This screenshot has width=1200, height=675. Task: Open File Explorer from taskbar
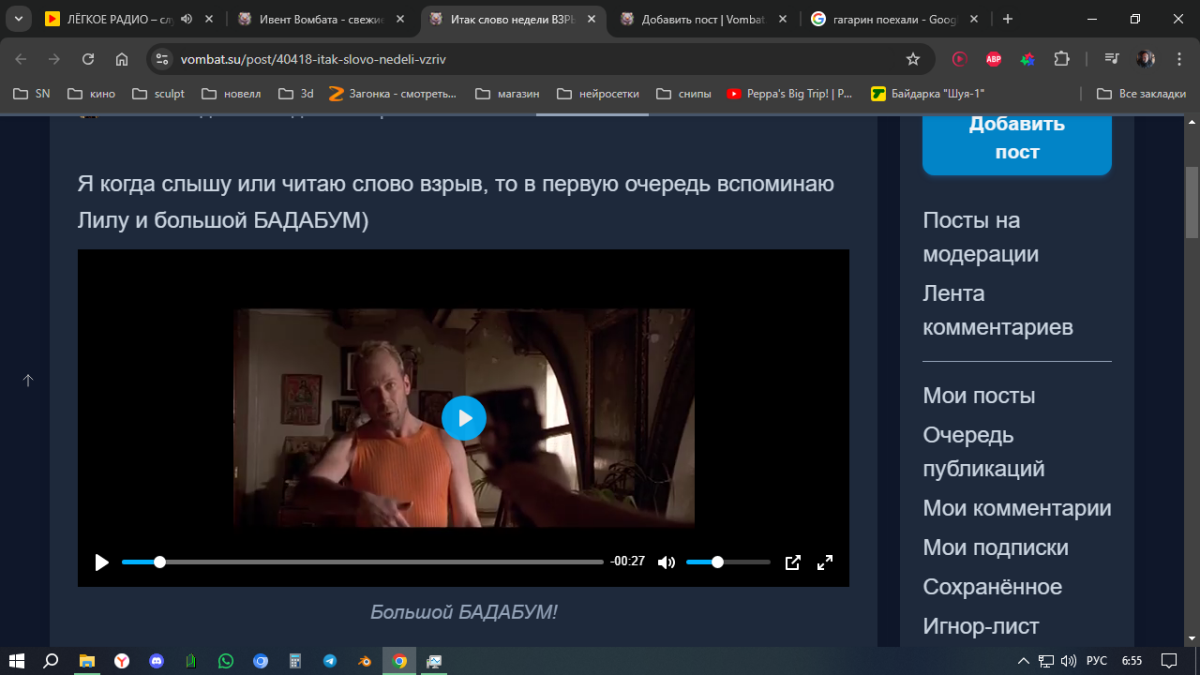(87, 661)
